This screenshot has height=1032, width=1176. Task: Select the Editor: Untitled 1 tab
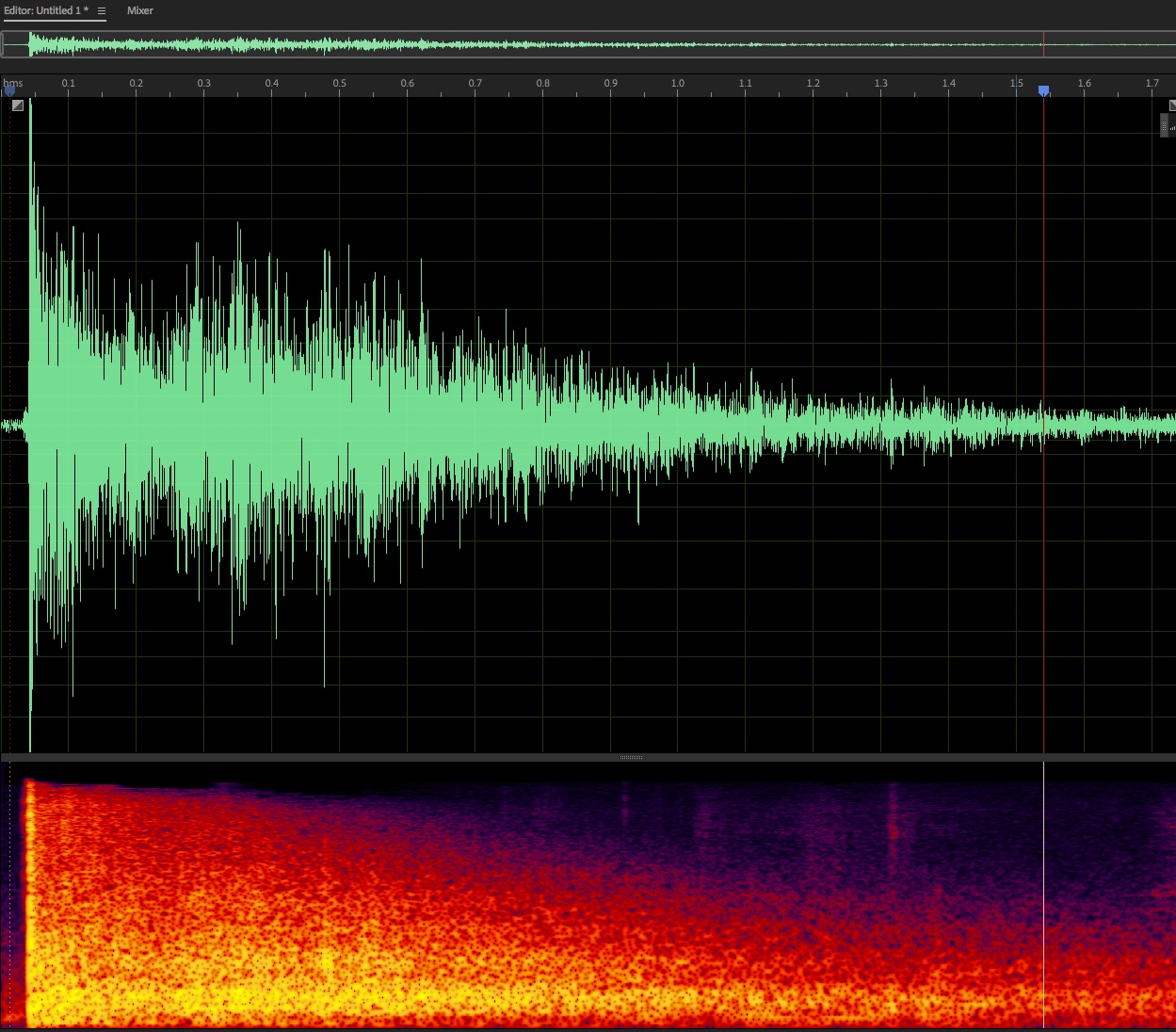(46, 11)
